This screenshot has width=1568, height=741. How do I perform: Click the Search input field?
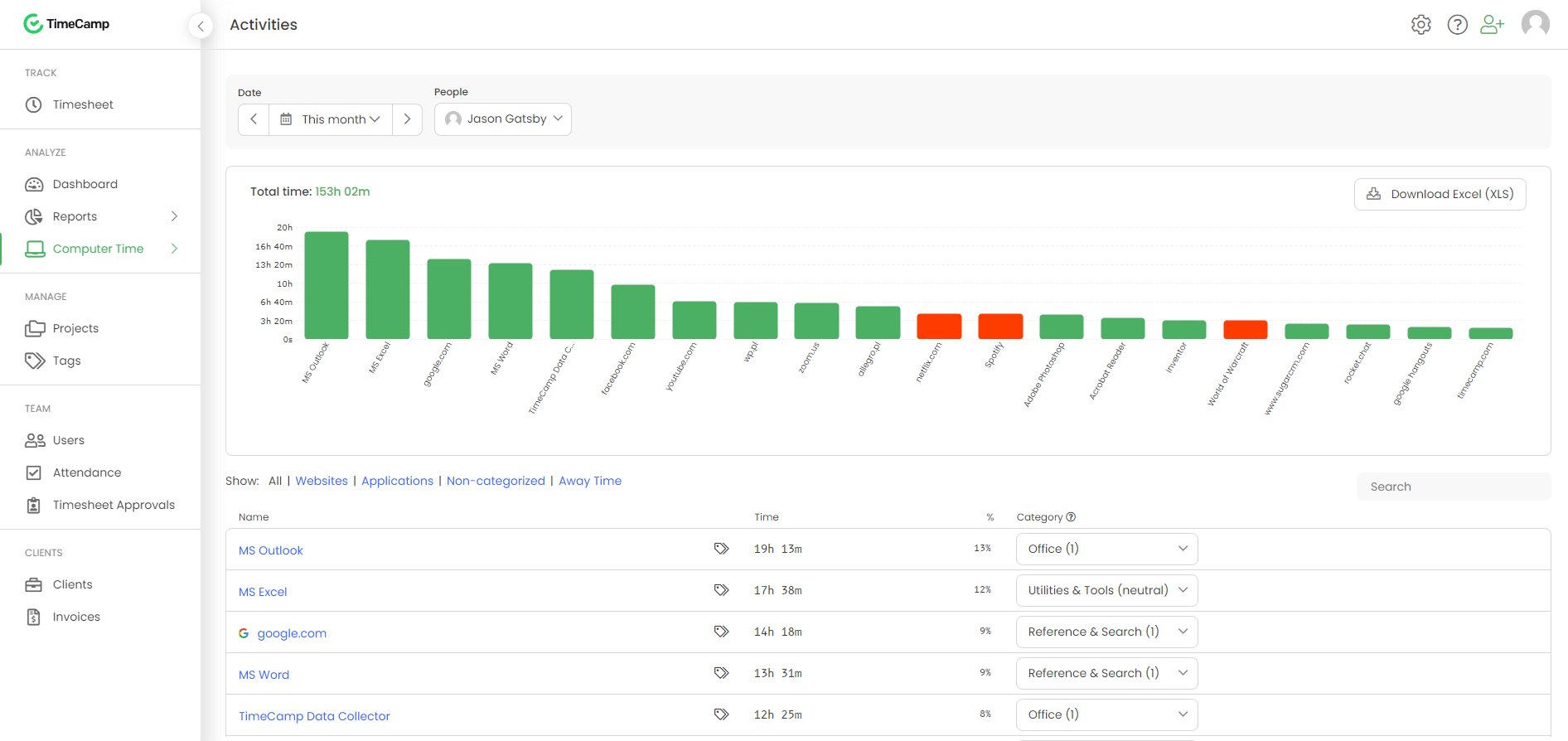pos(1453,487)
